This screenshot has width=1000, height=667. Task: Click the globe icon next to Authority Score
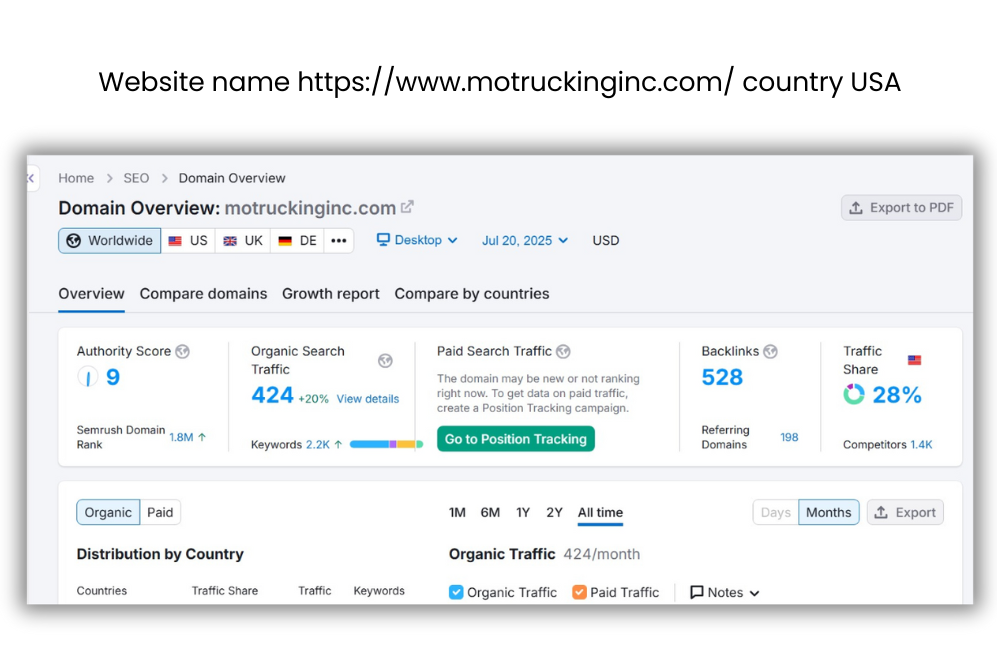tap(182, 352)
